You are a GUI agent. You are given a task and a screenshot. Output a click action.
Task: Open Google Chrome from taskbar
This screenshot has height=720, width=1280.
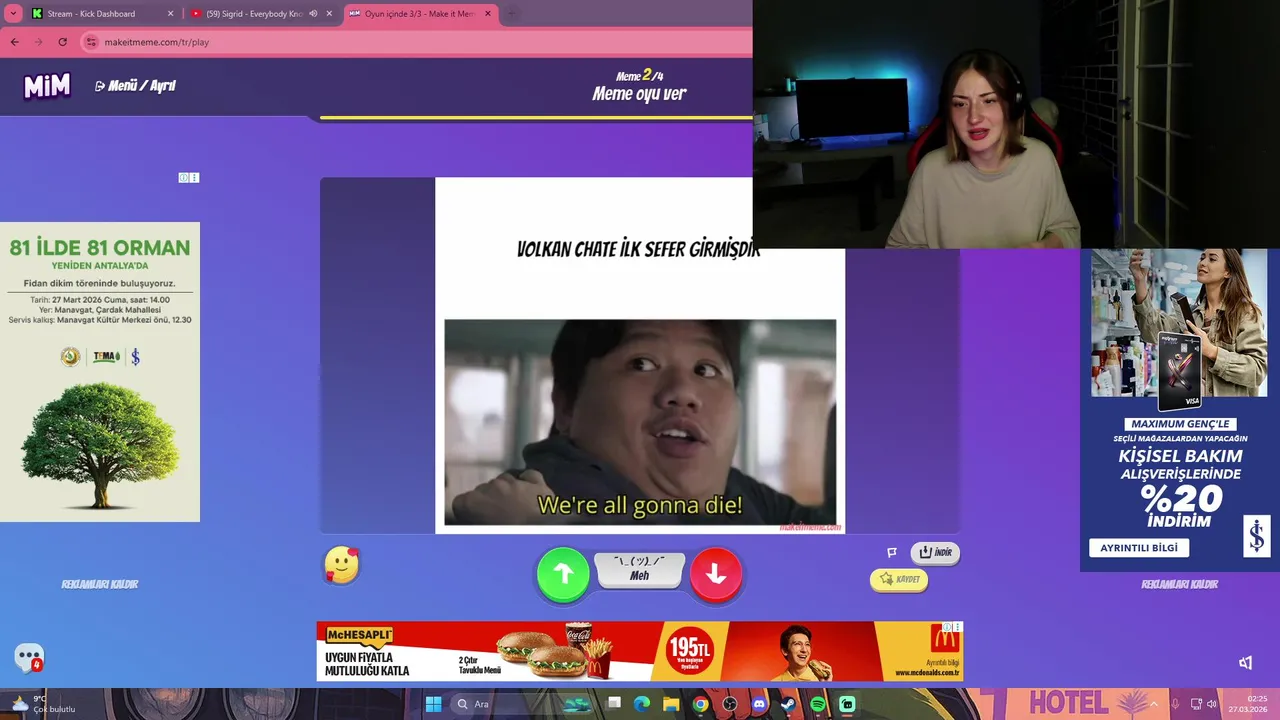700,704
